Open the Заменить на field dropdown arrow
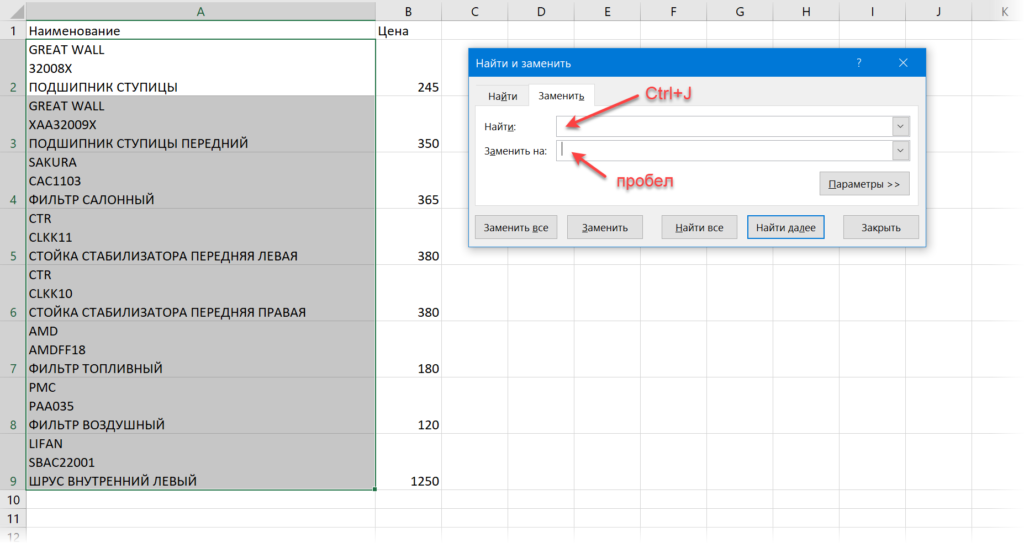This screenshot has height=543, width=1024. pos(900,150)
